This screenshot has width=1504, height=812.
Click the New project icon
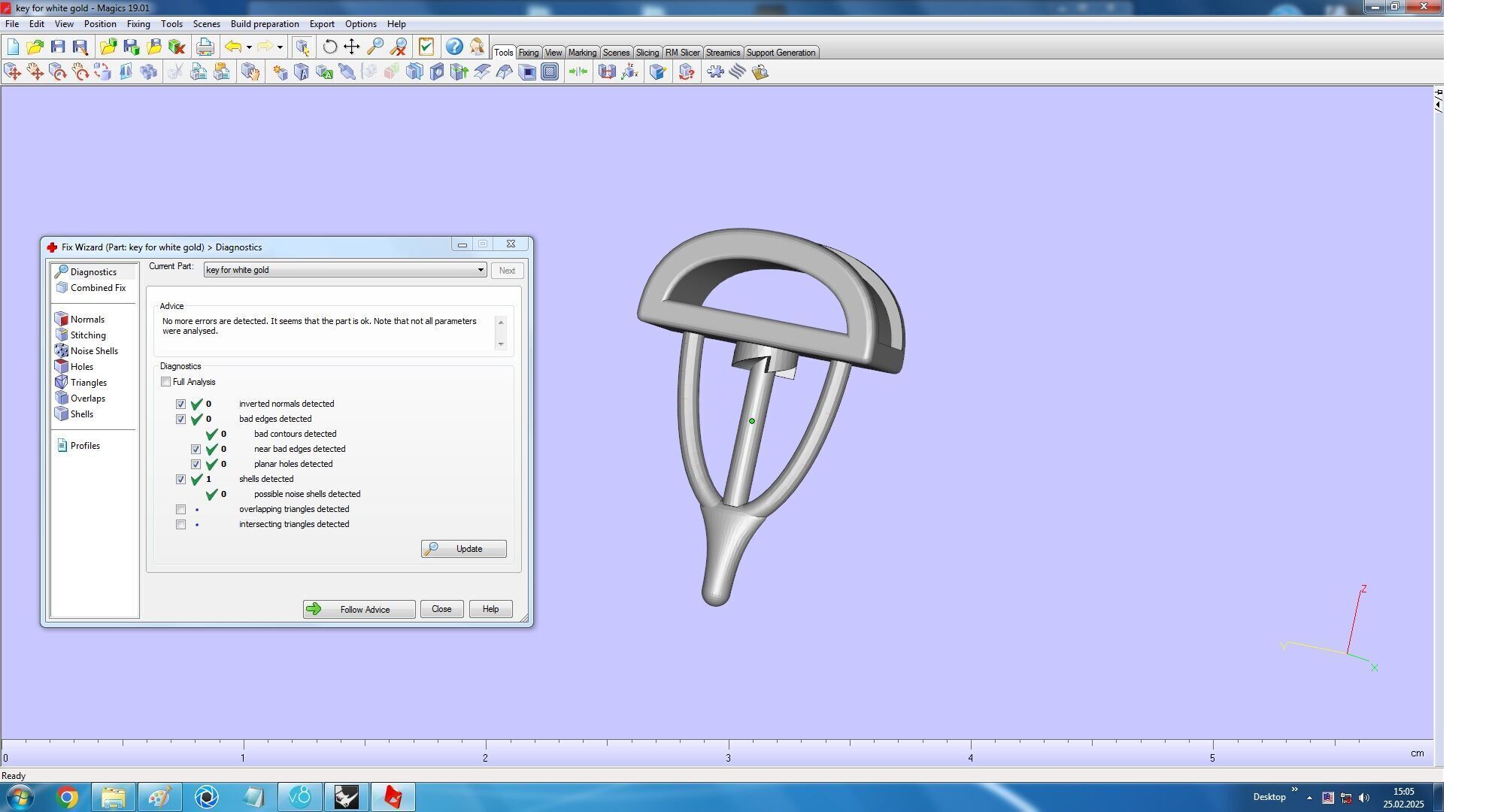point(13,47)
